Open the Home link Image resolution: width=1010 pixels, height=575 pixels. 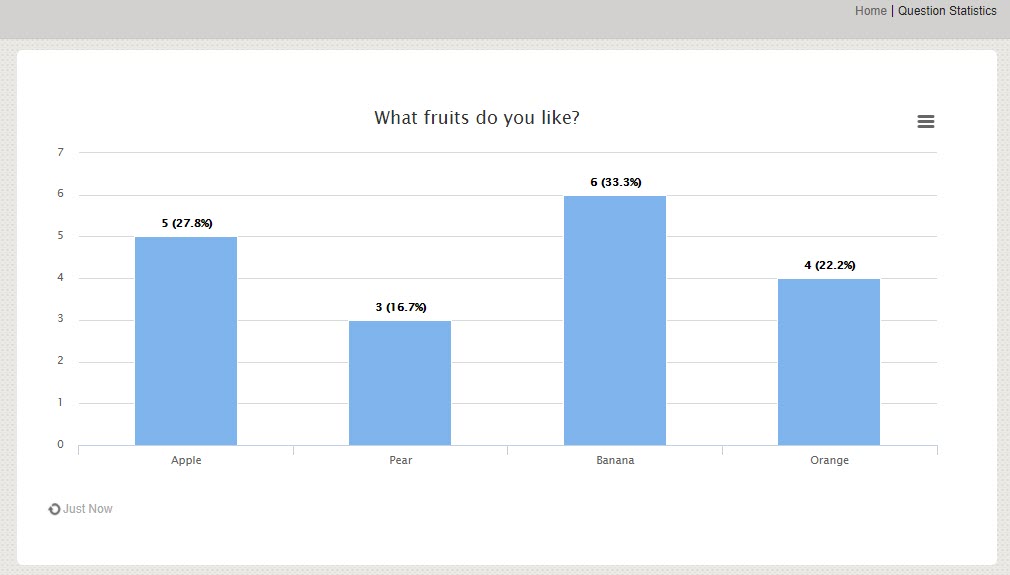pos(870,11)
